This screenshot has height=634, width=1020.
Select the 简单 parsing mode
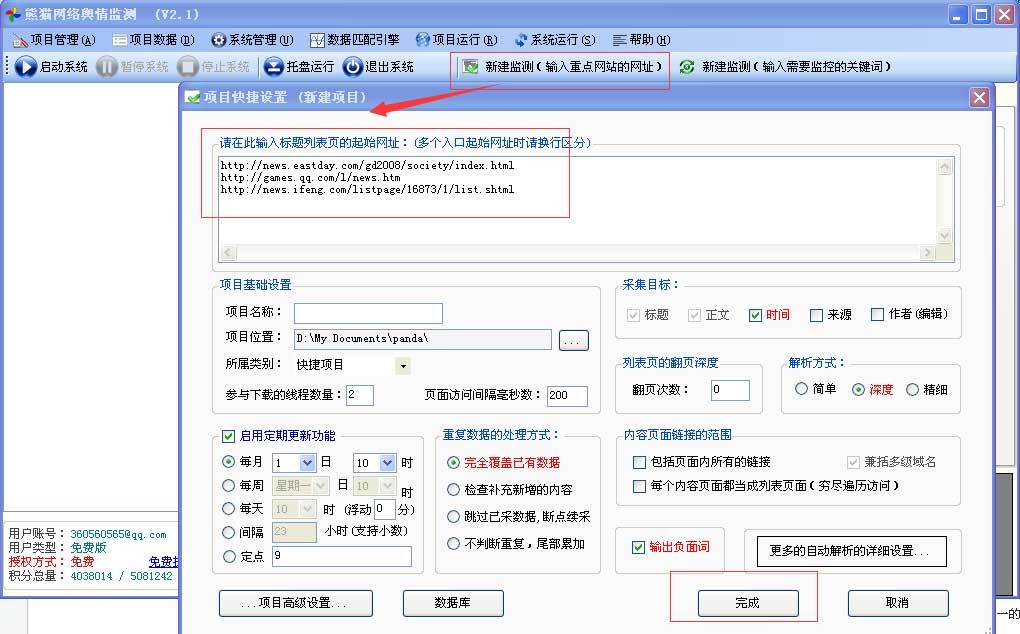click(x=801, y=389)
